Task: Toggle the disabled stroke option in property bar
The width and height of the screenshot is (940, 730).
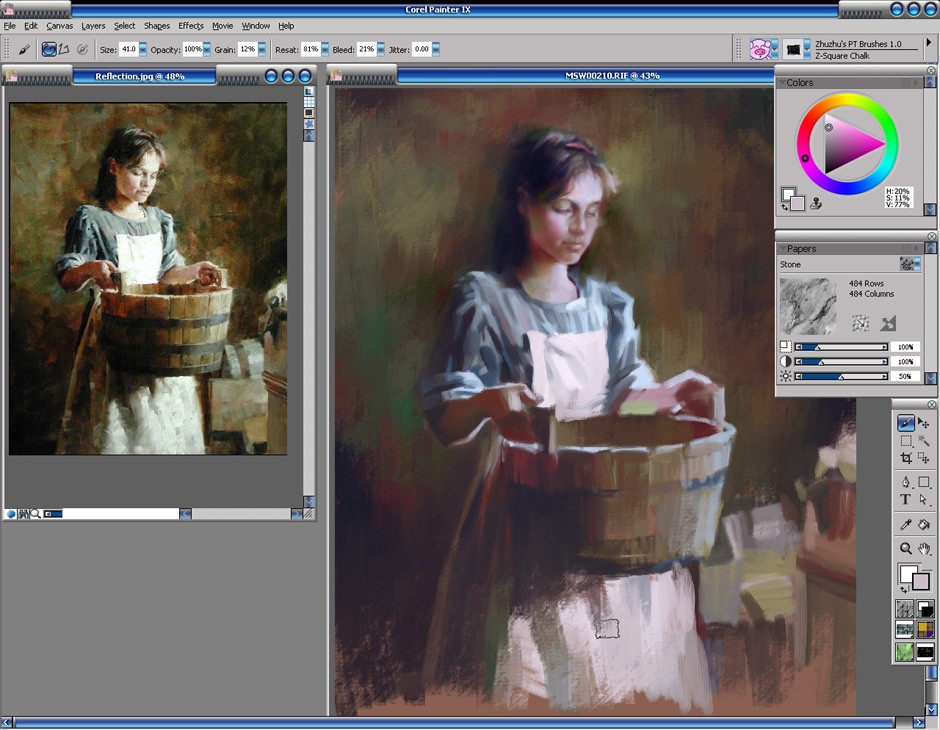Action: point(83,49)
